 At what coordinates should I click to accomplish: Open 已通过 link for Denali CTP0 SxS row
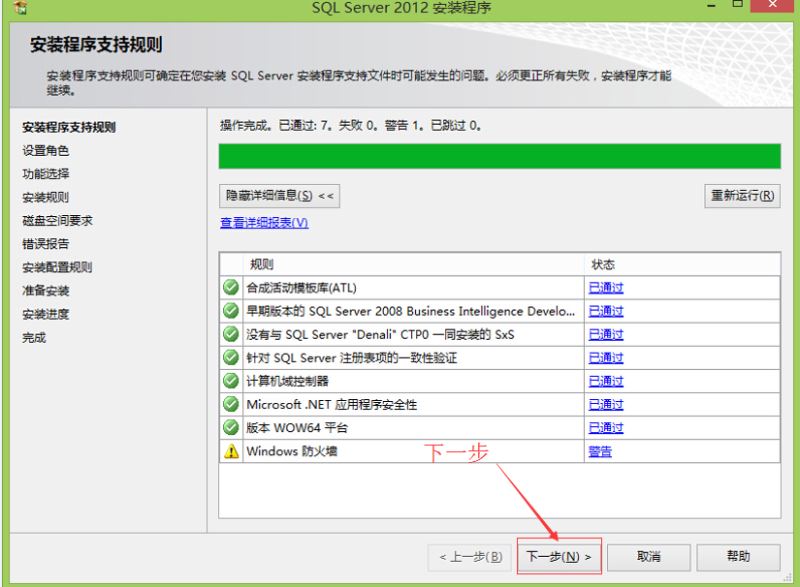[606, 335]
